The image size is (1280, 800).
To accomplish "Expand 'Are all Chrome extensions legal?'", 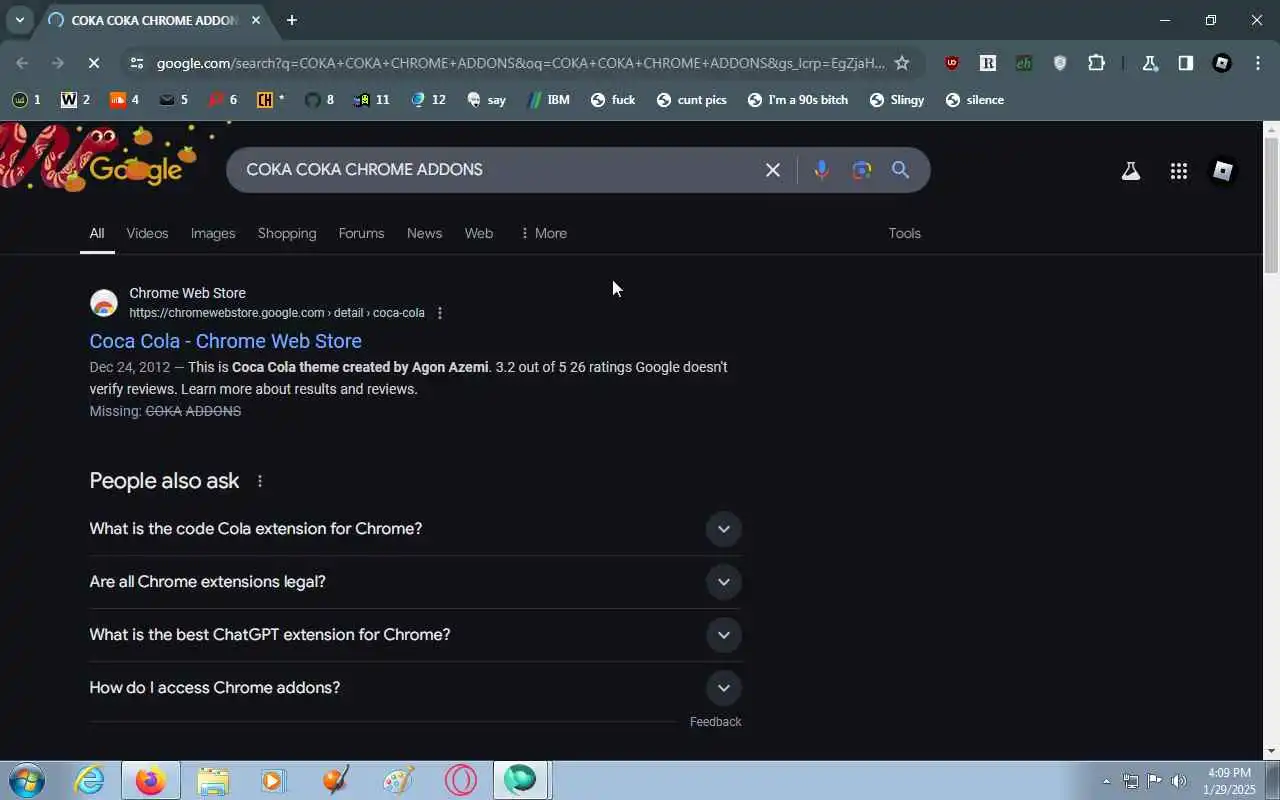I will click(x=415, y=581).
